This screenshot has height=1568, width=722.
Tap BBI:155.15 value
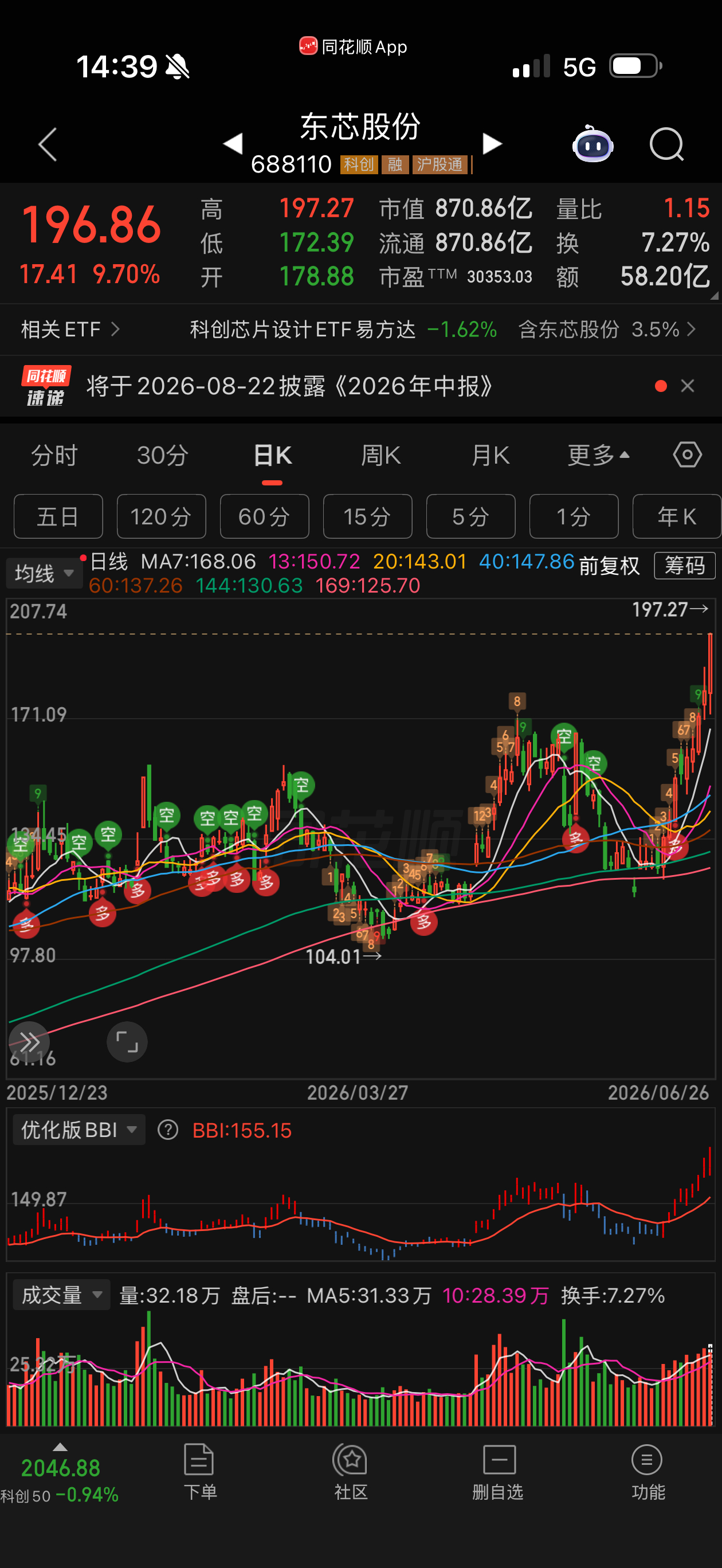click(242, 1130)
